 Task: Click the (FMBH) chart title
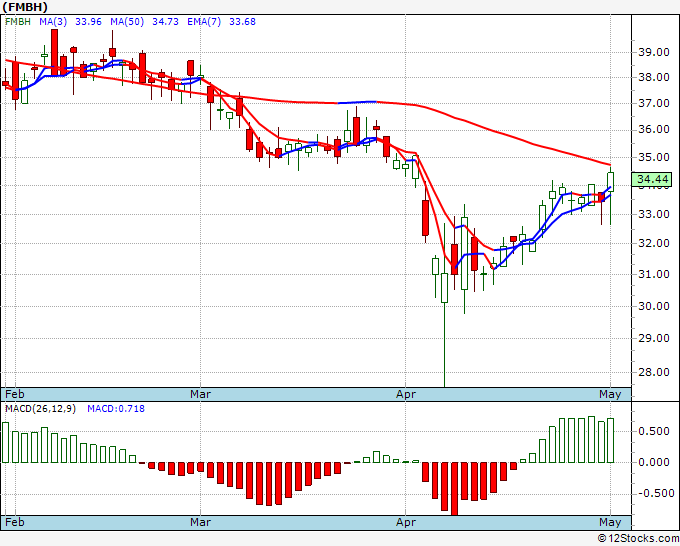click(25, 7)
